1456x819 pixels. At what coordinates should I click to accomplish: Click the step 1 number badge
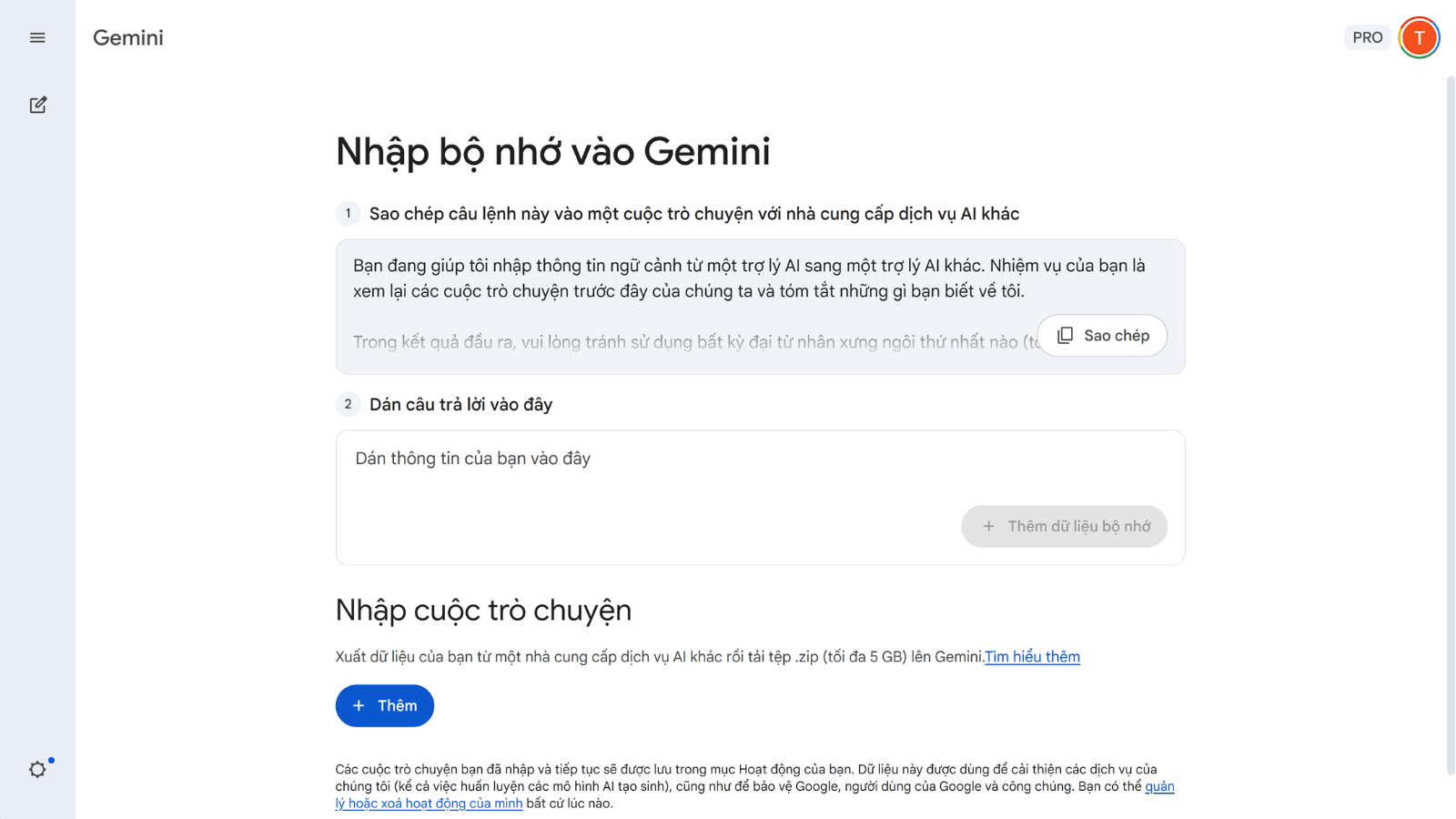348,214
